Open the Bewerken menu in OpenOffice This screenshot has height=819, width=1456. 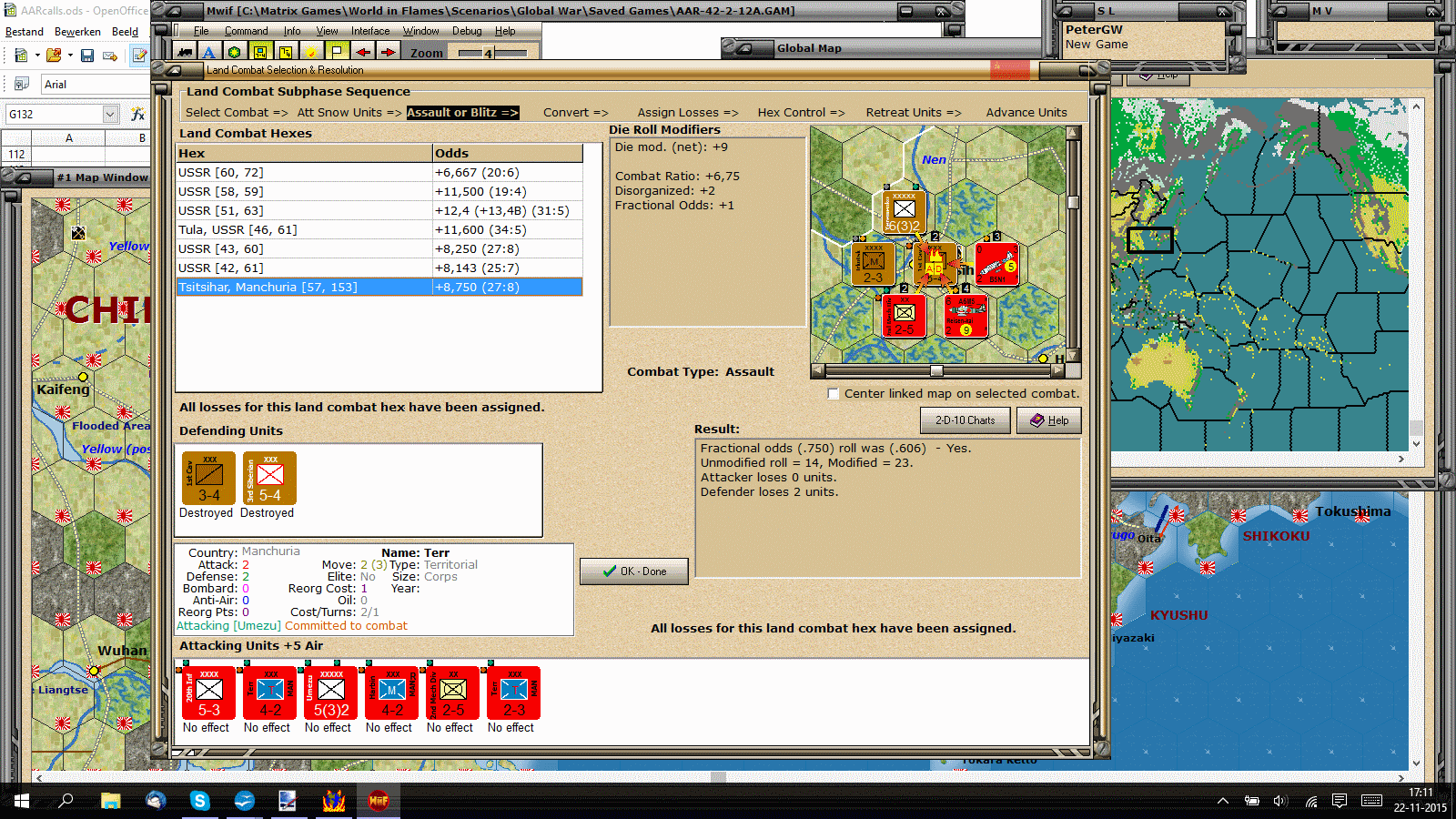[x=77, y=32]
